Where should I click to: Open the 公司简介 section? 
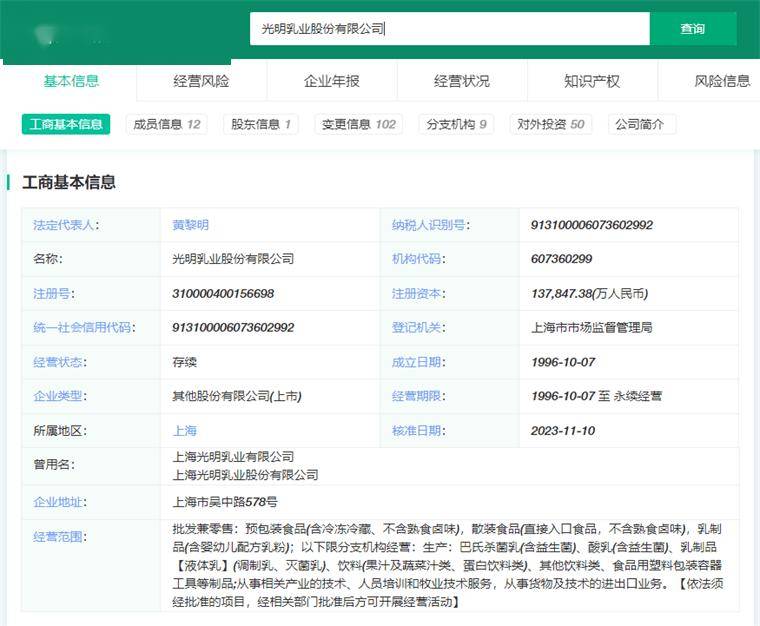(x=642, y=124)
